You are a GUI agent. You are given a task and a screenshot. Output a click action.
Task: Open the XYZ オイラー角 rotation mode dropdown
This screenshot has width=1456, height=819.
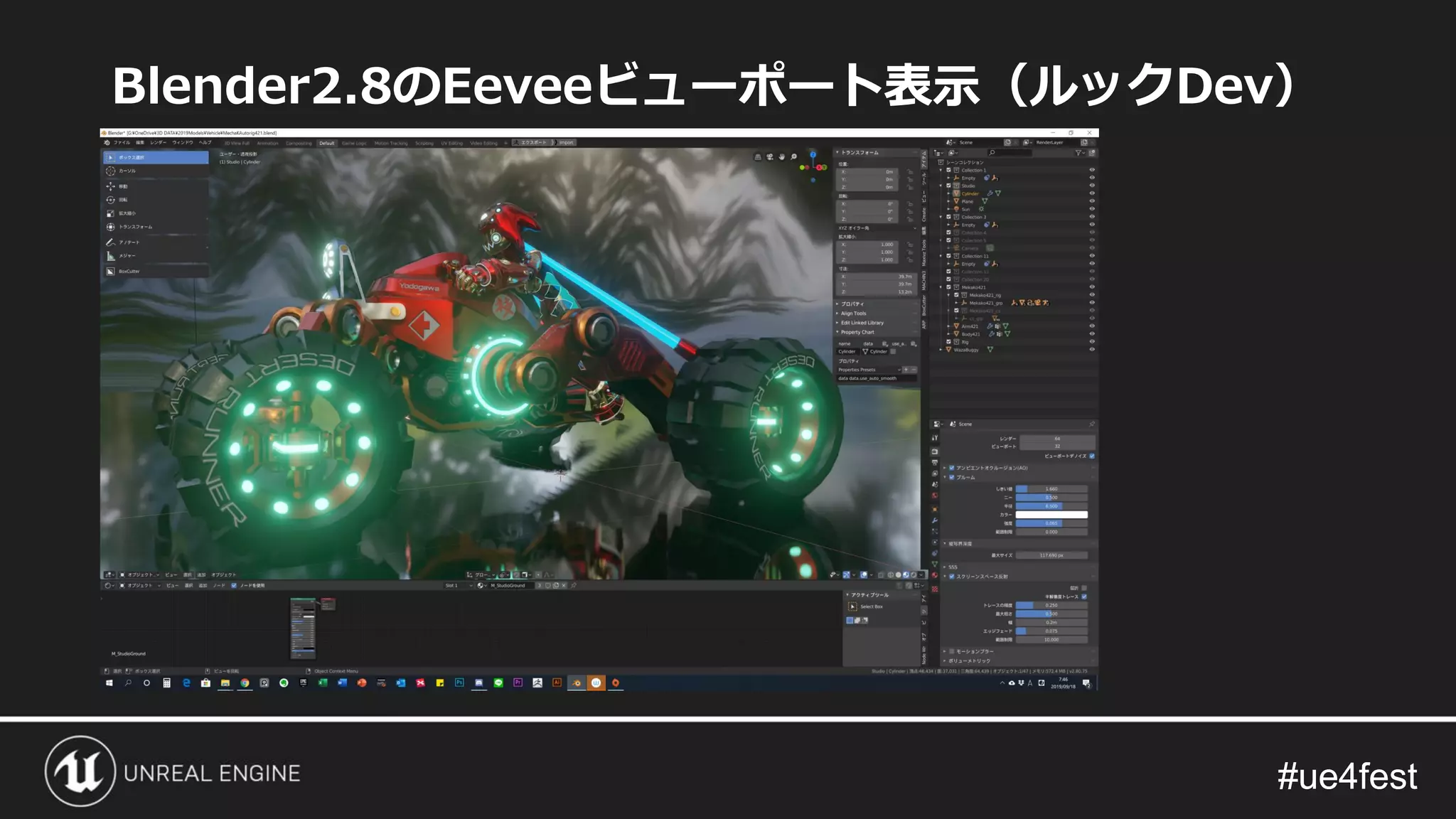pyautogui.click(x=877, y=228)
